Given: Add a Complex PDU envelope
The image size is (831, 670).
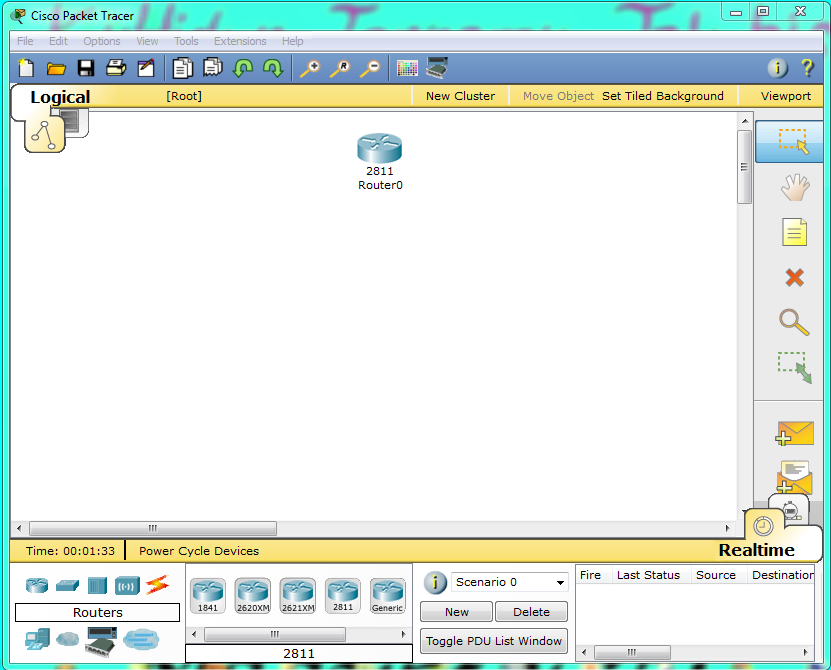Looking at the screenshot, I should click(794, 477).
